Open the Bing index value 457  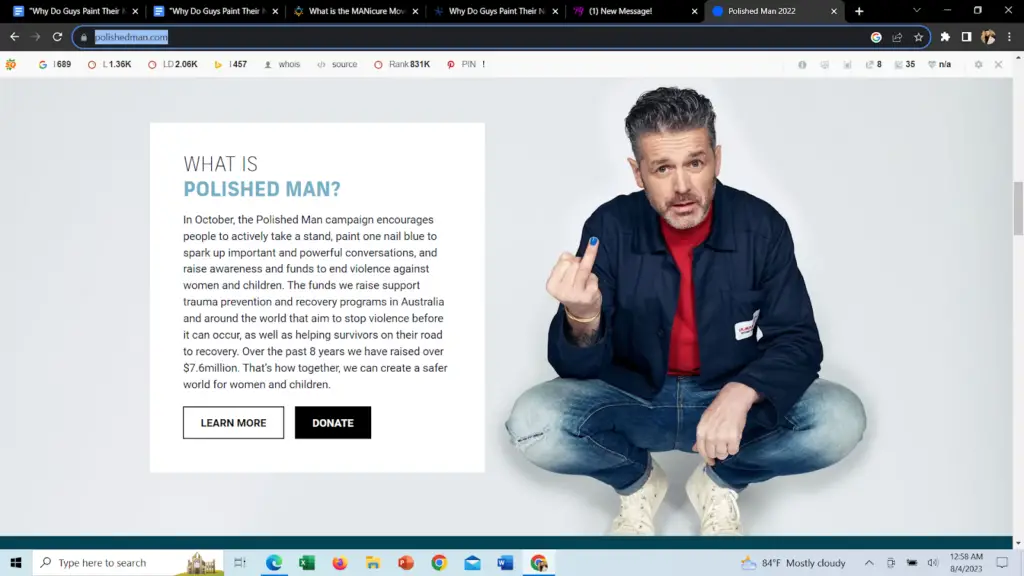[x=231, y=64]
